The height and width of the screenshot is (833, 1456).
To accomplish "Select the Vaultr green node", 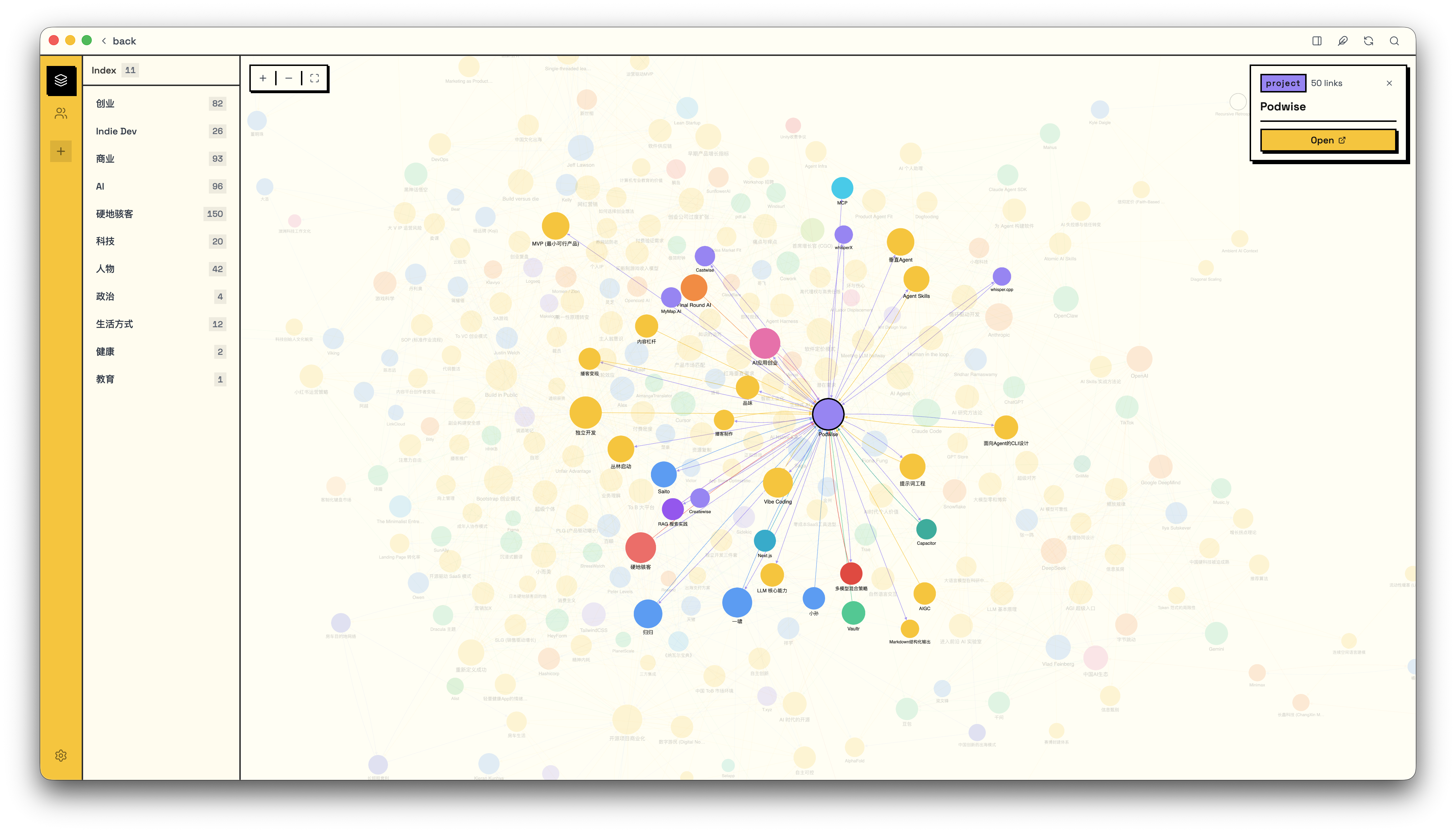I will coord(853,613).
